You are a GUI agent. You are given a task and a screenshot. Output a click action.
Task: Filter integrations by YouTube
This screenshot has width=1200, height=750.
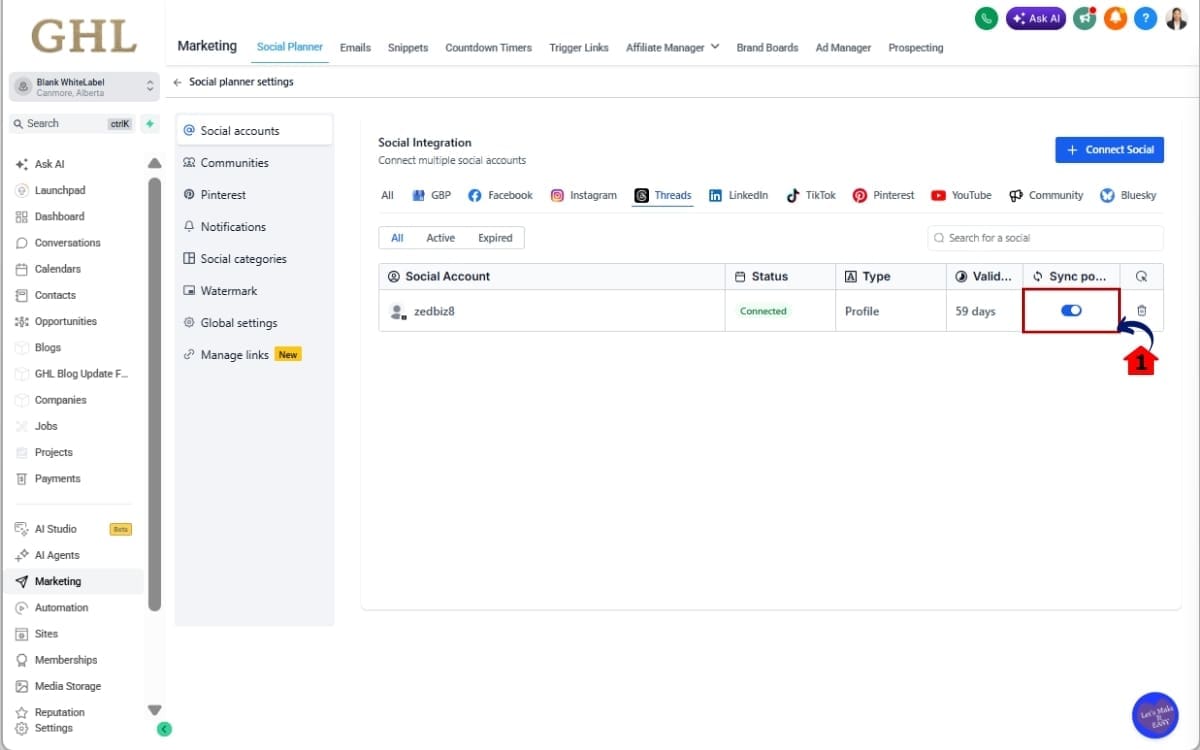(x=961, y=195)
